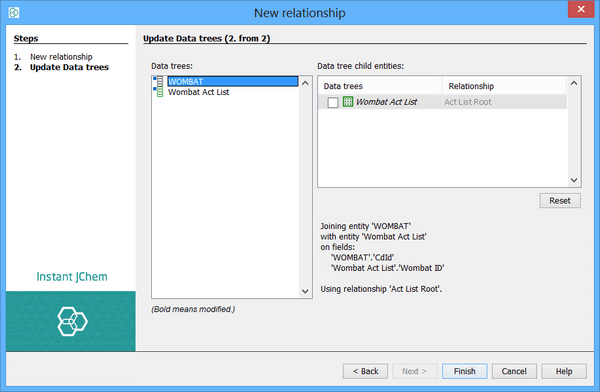Click up arrow of child entities scrollbar

point(574,83)
